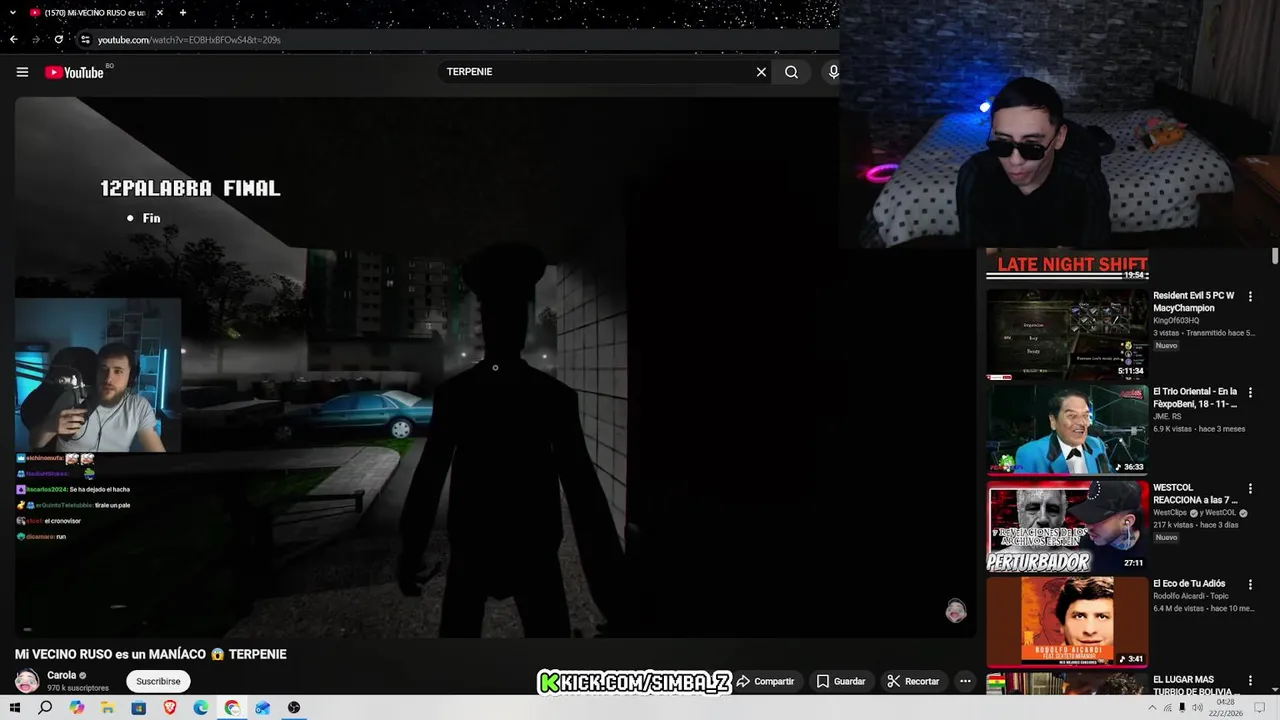Open the notification center icon
The height and width of the screenshot is (720, 1280).
(1262, 708)
